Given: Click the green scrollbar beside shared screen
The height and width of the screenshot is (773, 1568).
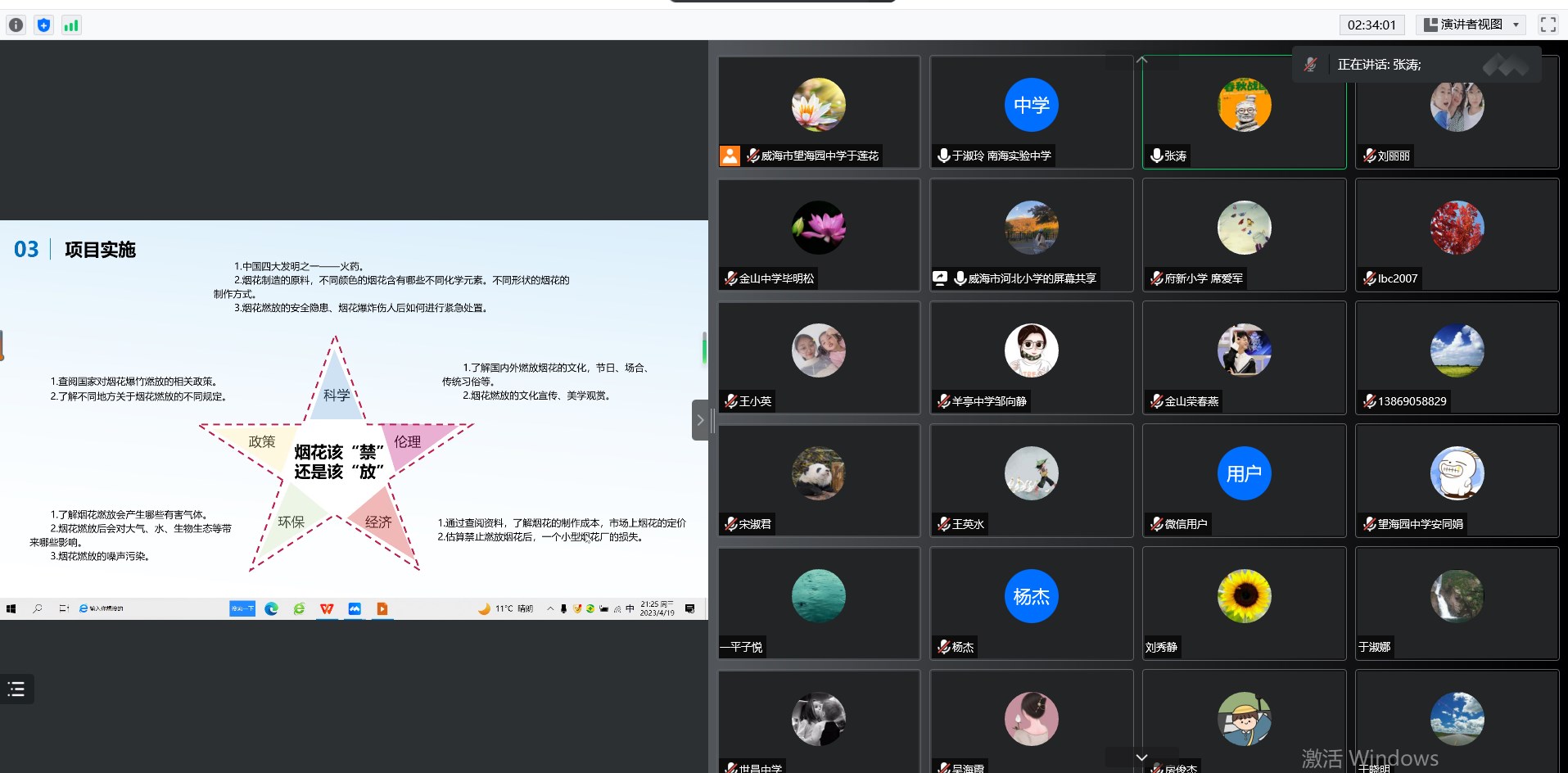Looking at the screenshot, I should [x=704, y=349].
